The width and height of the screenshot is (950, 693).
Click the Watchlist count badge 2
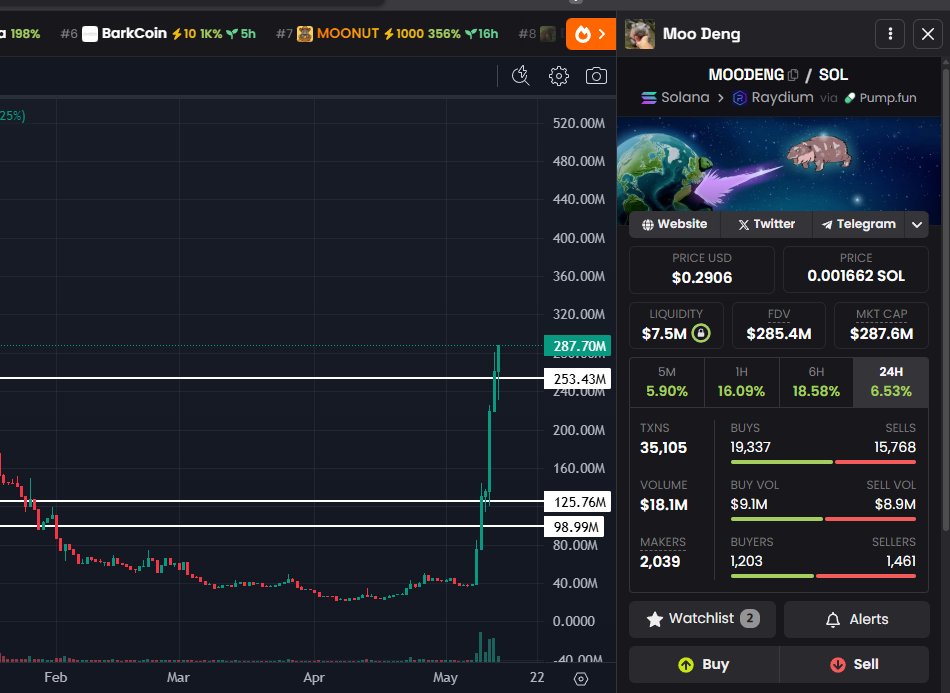coord(749,618)
